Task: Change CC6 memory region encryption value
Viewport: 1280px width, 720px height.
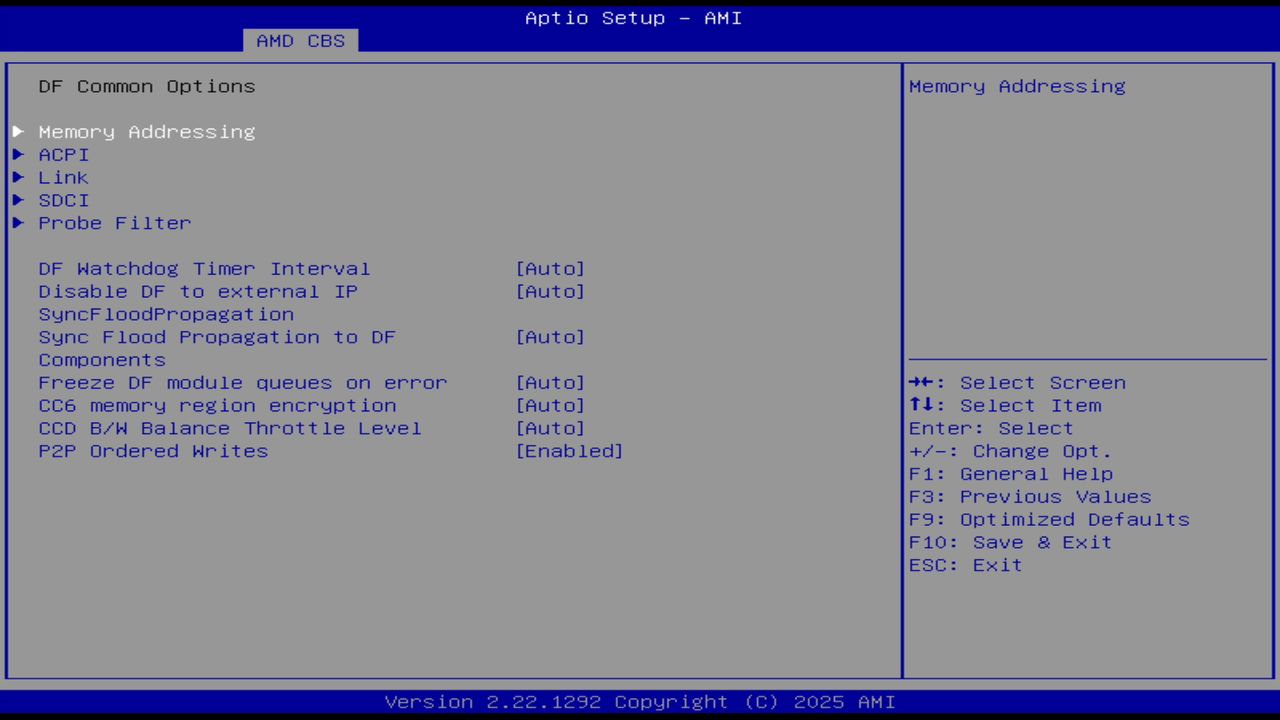Action: click(x=550, y=406)
